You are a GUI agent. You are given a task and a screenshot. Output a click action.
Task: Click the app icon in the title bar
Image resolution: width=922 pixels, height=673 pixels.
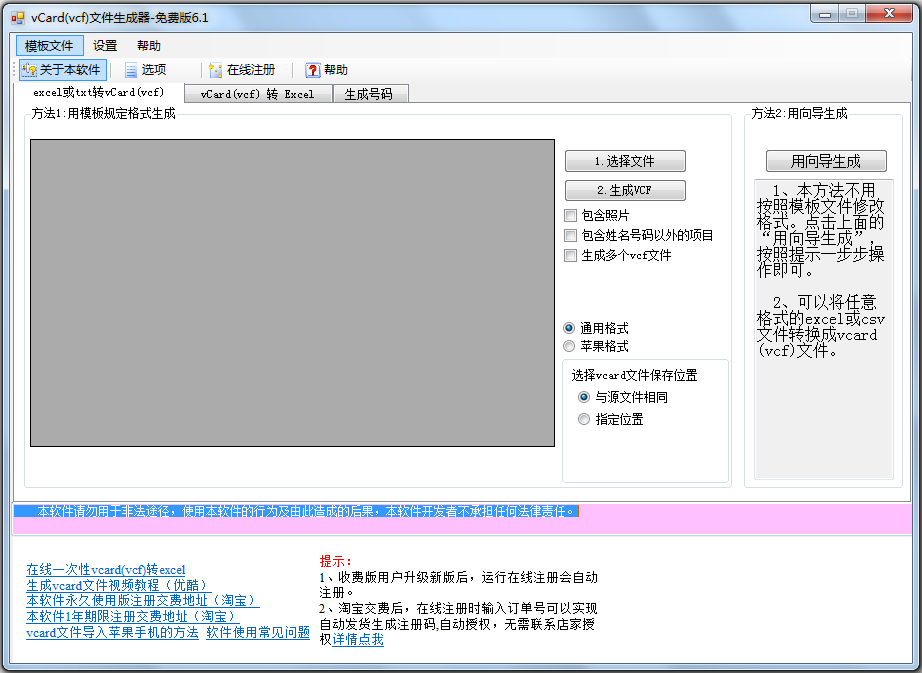pyautogui.click(x=18, y=18)
